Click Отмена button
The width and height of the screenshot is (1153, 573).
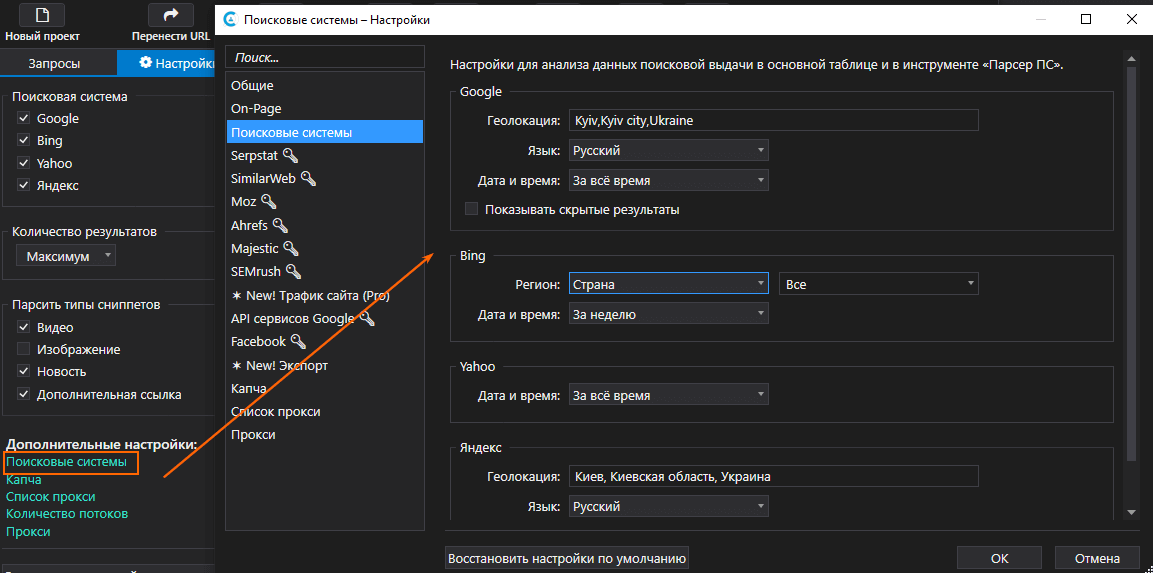(x=1096, y=558)
